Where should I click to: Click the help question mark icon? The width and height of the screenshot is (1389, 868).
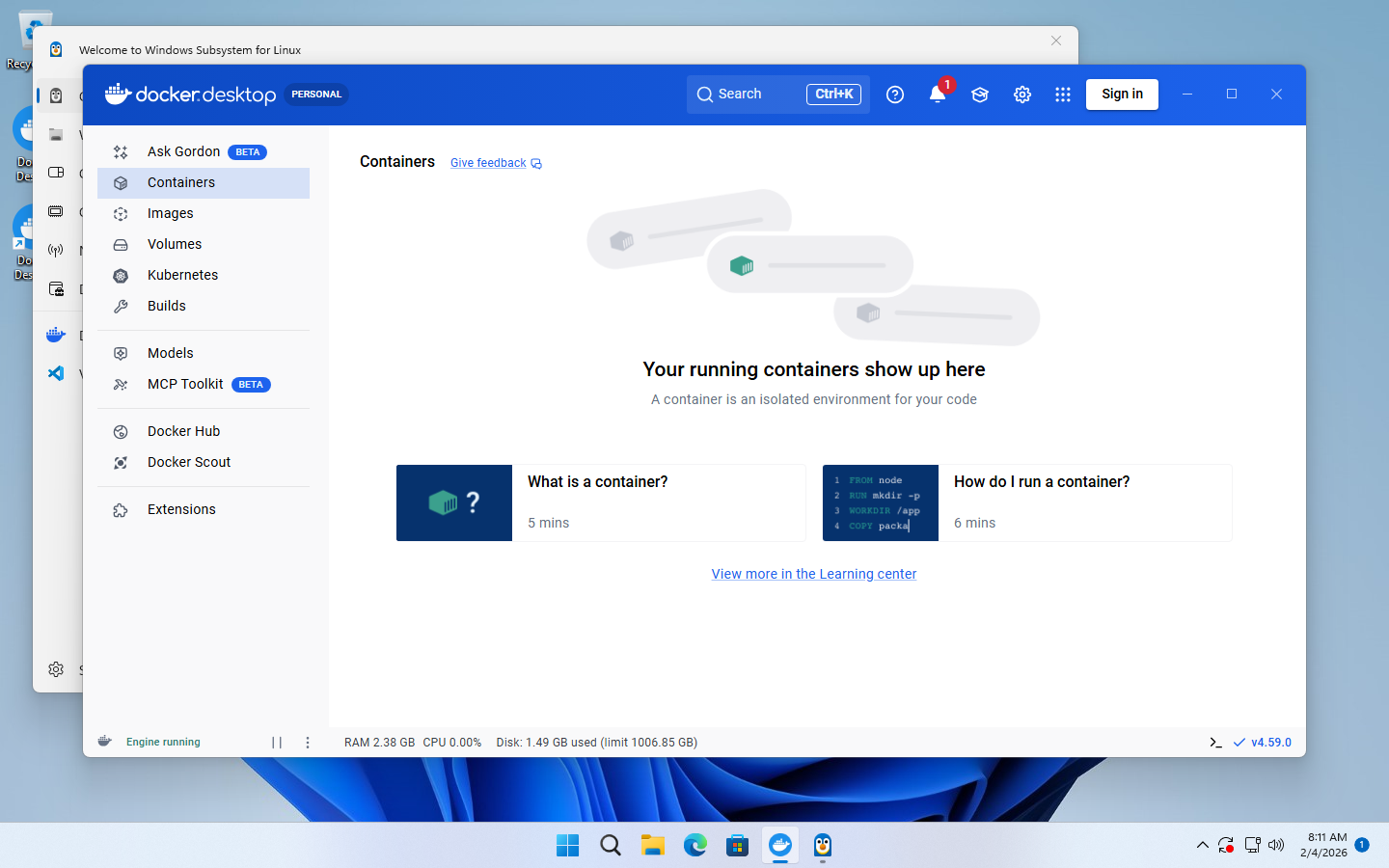[x=895, y=95]
